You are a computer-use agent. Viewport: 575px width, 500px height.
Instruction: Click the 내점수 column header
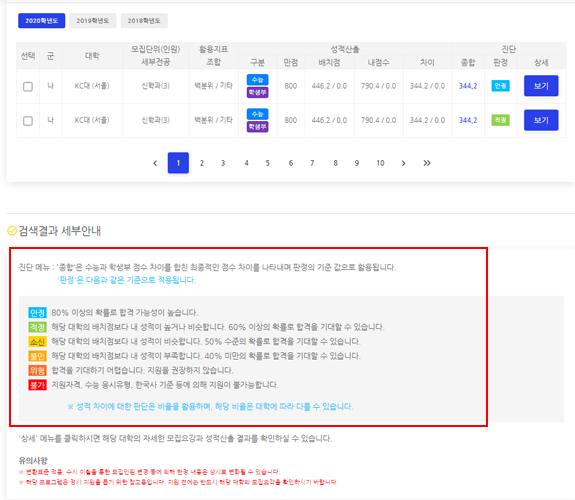click(x=378, y=63)
